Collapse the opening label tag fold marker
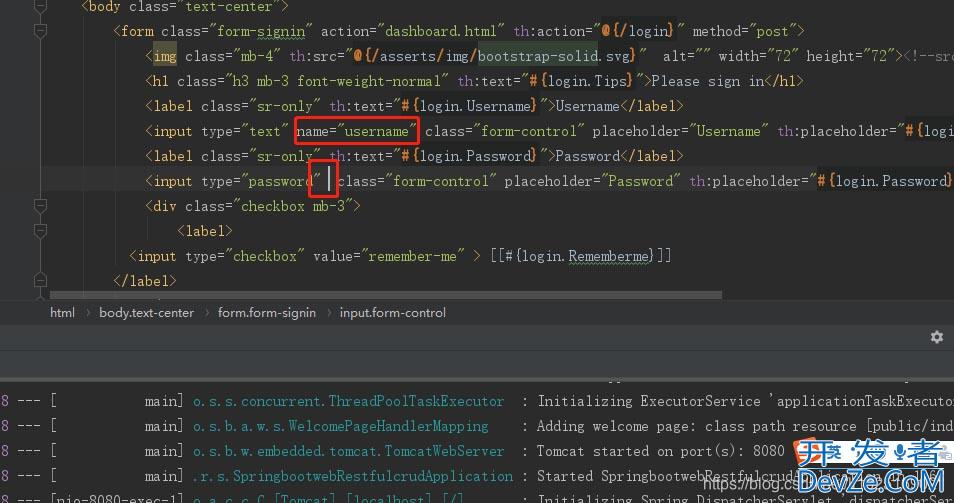Viewport: 954px width, 503px height. tap(40, 231)
